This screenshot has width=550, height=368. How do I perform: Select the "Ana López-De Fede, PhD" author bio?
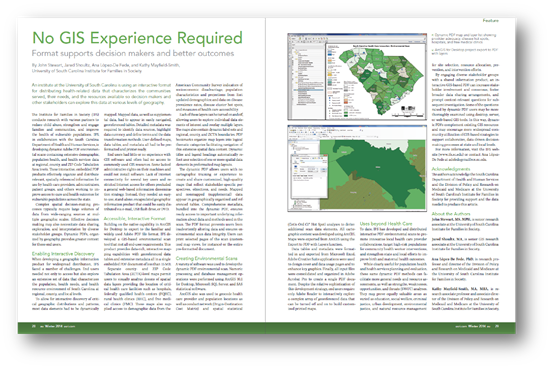(x=465, y=269)
